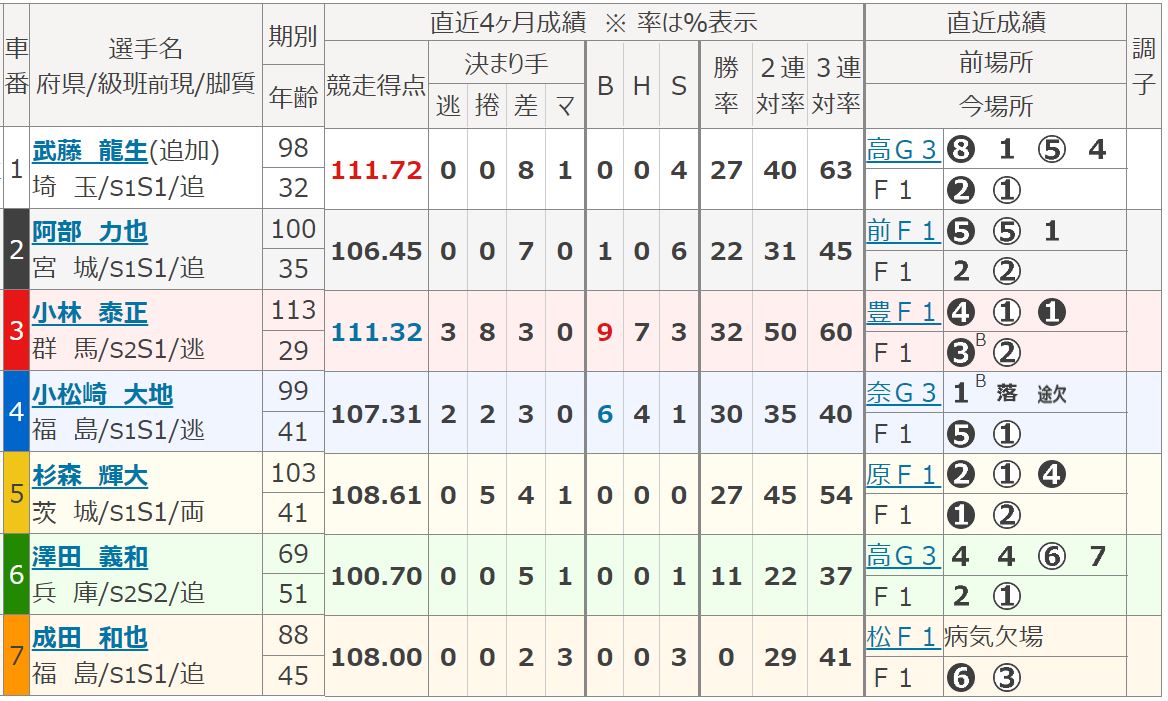Screen dimensions: 1168x701
Task: Click the red car number 3 cell
Action: pyautogui.click(x=15, y=331)
